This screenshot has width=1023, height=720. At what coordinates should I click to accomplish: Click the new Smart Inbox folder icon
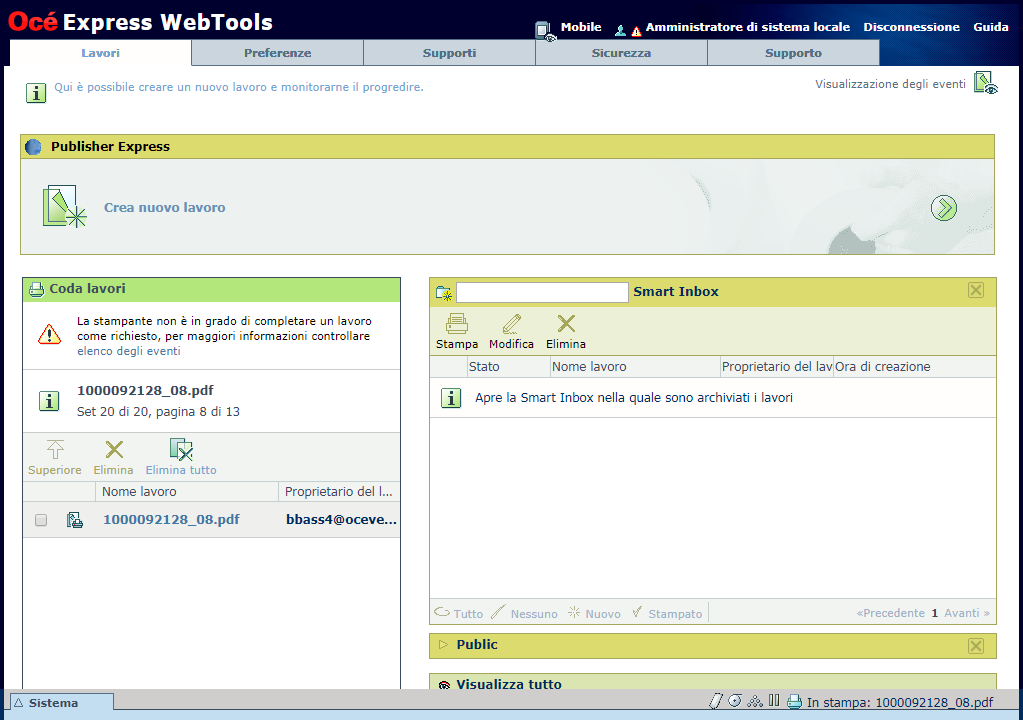(x=444, y=293)
